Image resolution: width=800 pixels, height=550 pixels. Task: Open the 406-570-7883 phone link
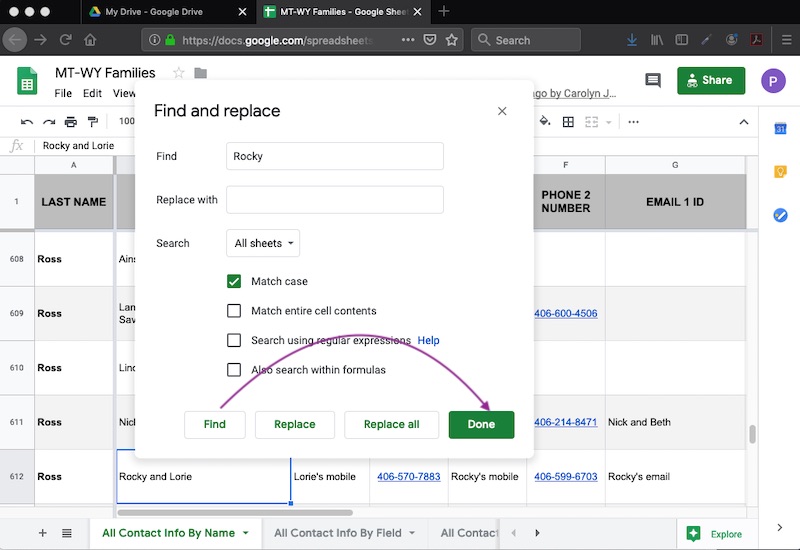tap(409, 477)
